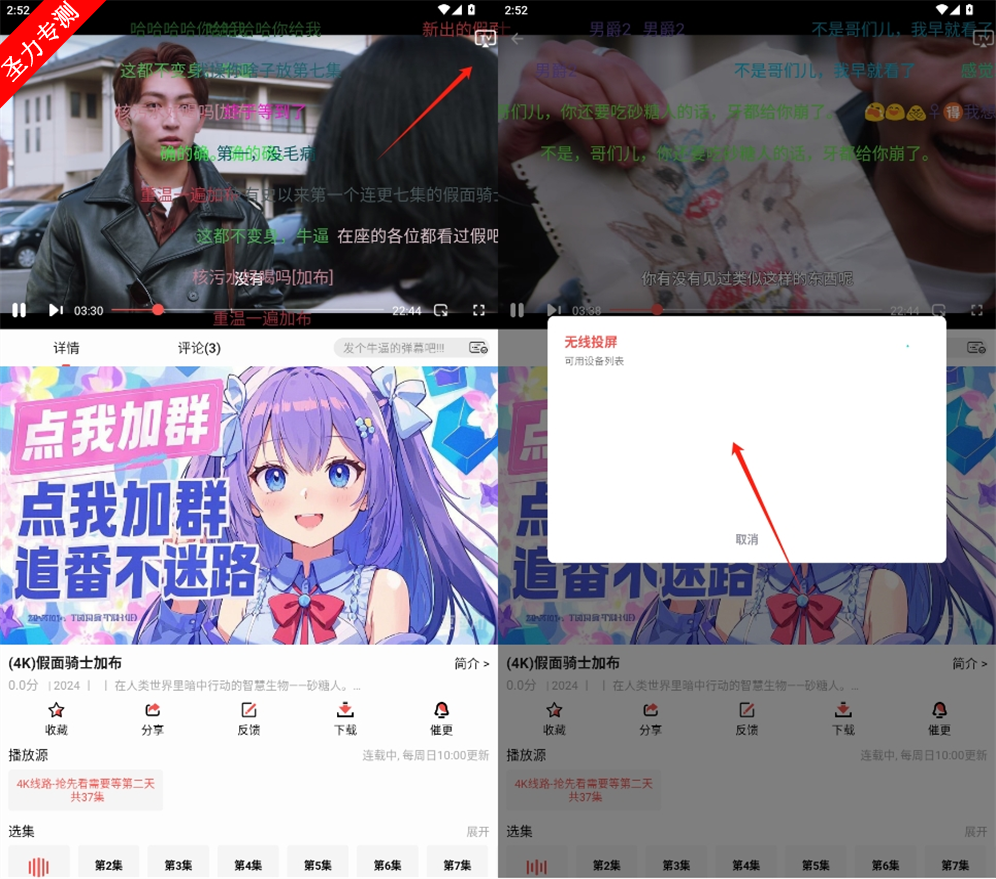Play 第5集 on the right screen
Screen dimensions: 996x879
816,862
